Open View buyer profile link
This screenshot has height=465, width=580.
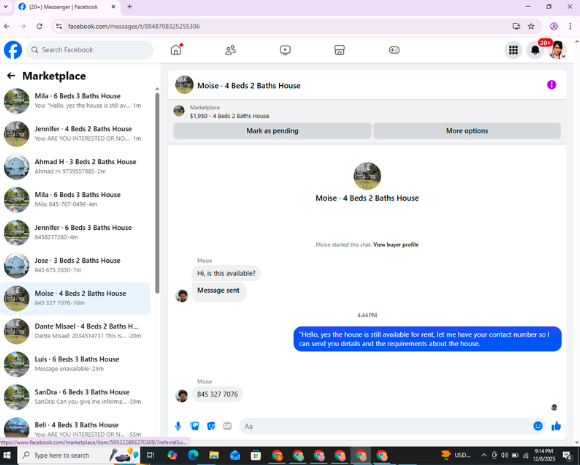point(396,245)
